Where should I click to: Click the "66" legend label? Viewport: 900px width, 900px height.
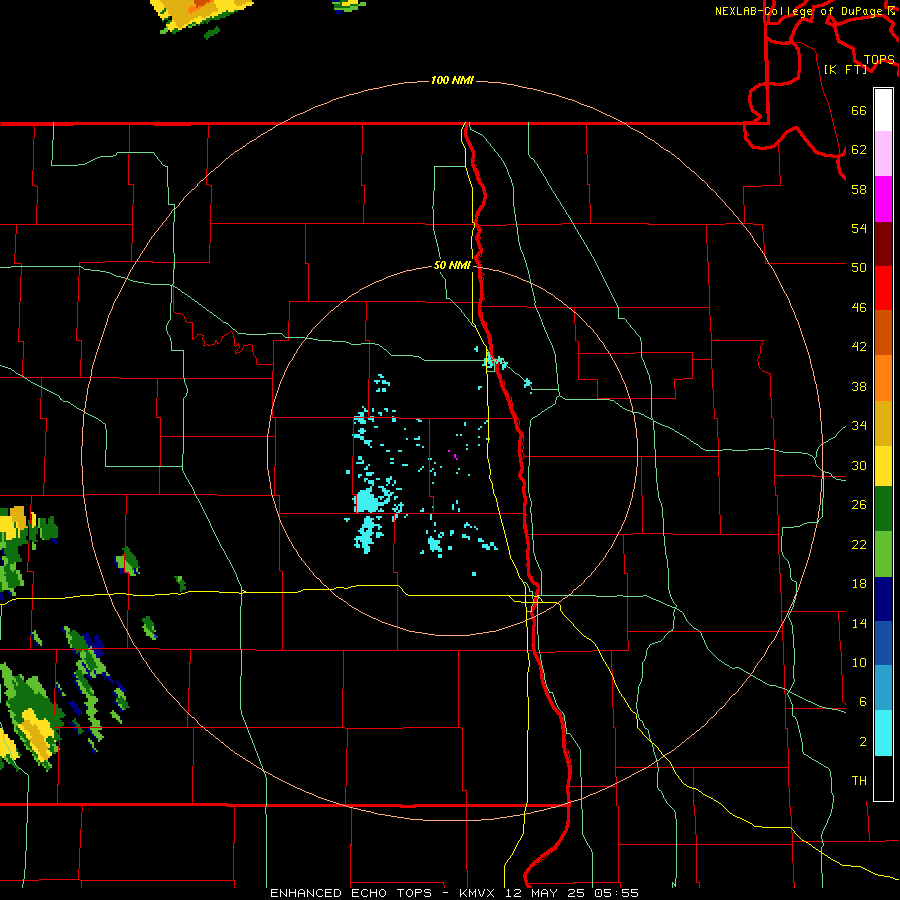[859, 110]
